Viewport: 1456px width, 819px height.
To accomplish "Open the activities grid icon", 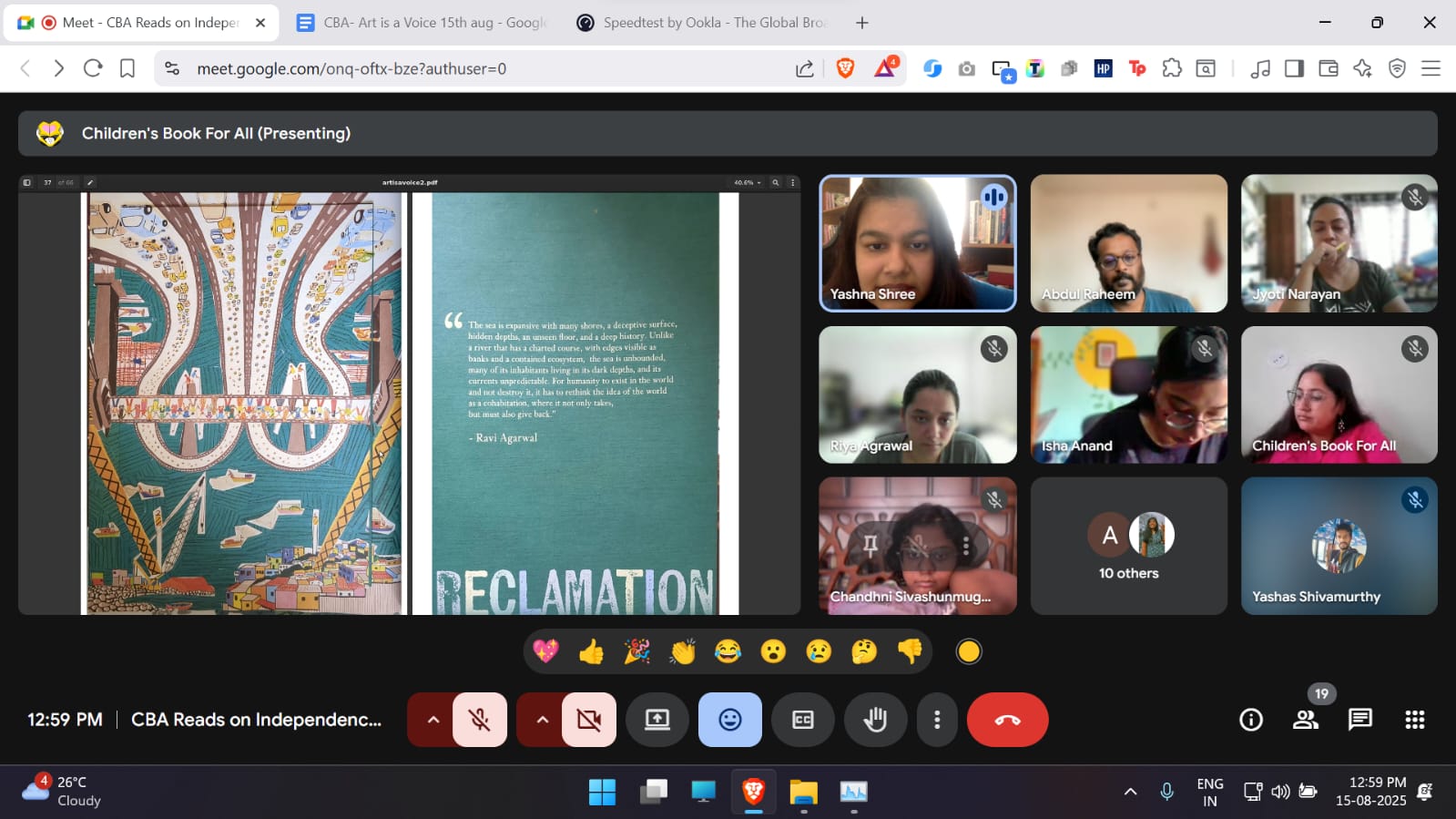I will click(x=1414, y=720).
